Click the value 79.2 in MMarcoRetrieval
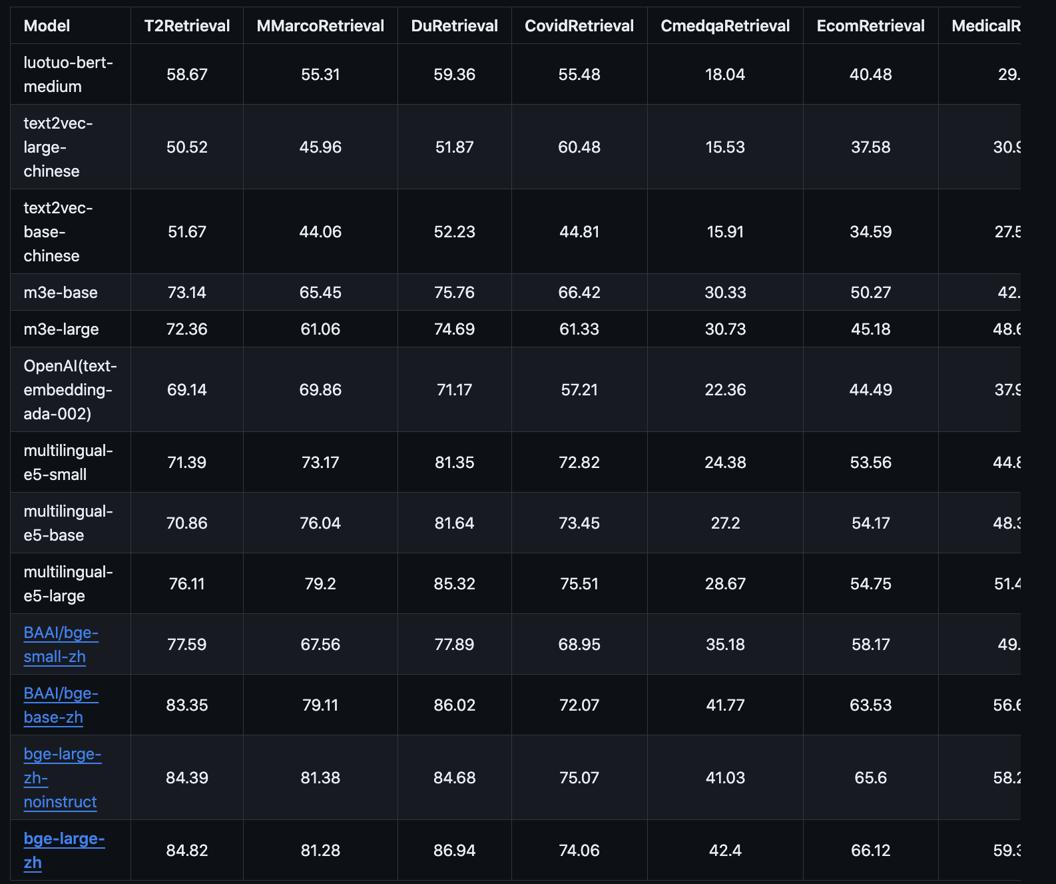Image resolution: width=1056 pixels, height=884 pixels. pyautogui.click(x=320, y=583)
